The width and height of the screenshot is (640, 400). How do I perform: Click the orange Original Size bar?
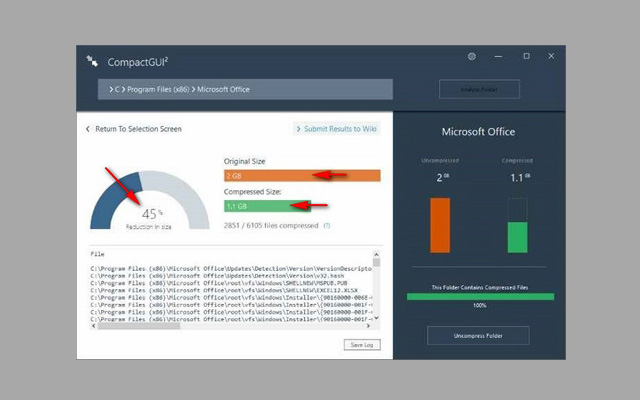302,175
